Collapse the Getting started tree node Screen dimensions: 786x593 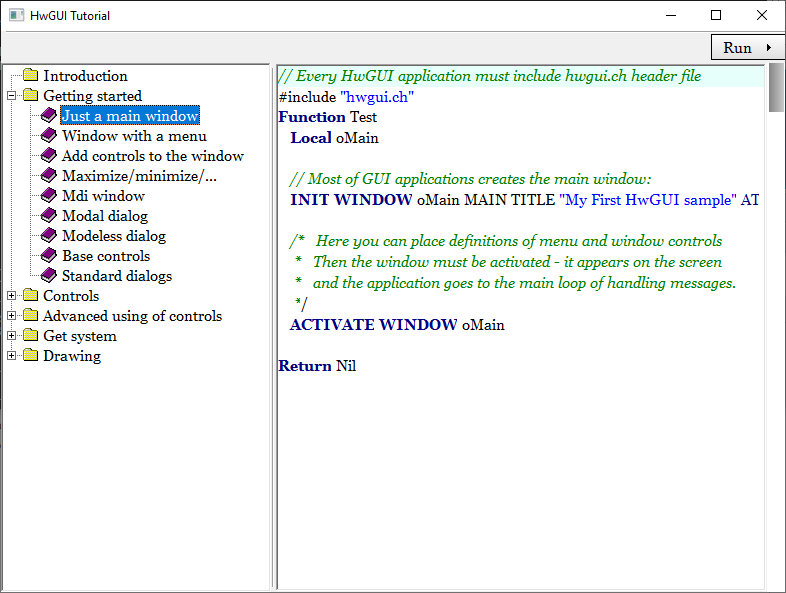(12, 96)
